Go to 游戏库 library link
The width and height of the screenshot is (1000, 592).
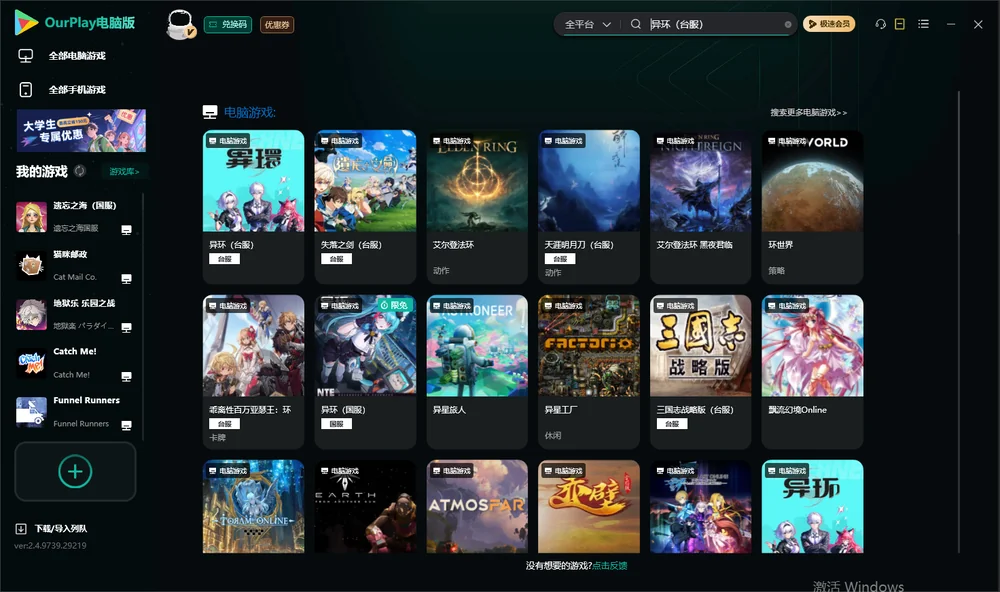(124, 172)
